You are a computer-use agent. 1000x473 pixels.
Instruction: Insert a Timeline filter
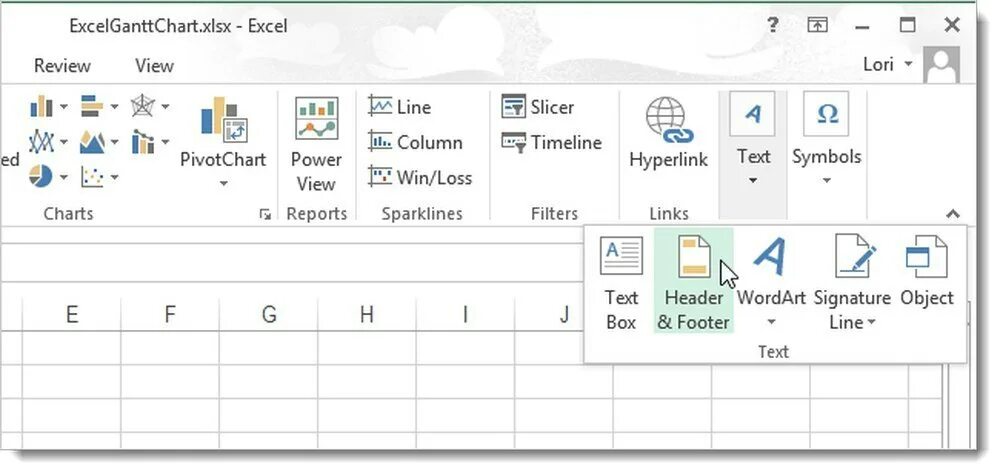point(552,143)
